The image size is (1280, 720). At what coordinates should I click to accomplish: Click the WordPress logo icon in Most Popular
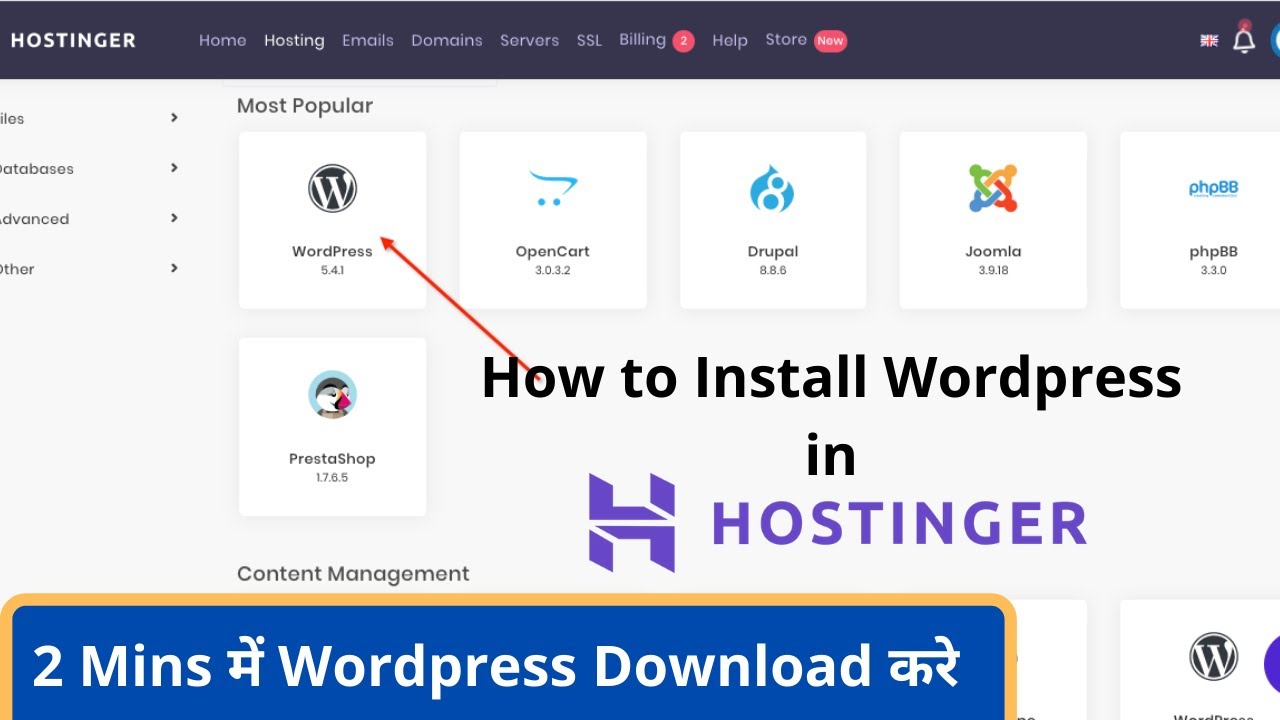(x=332, y=189)
